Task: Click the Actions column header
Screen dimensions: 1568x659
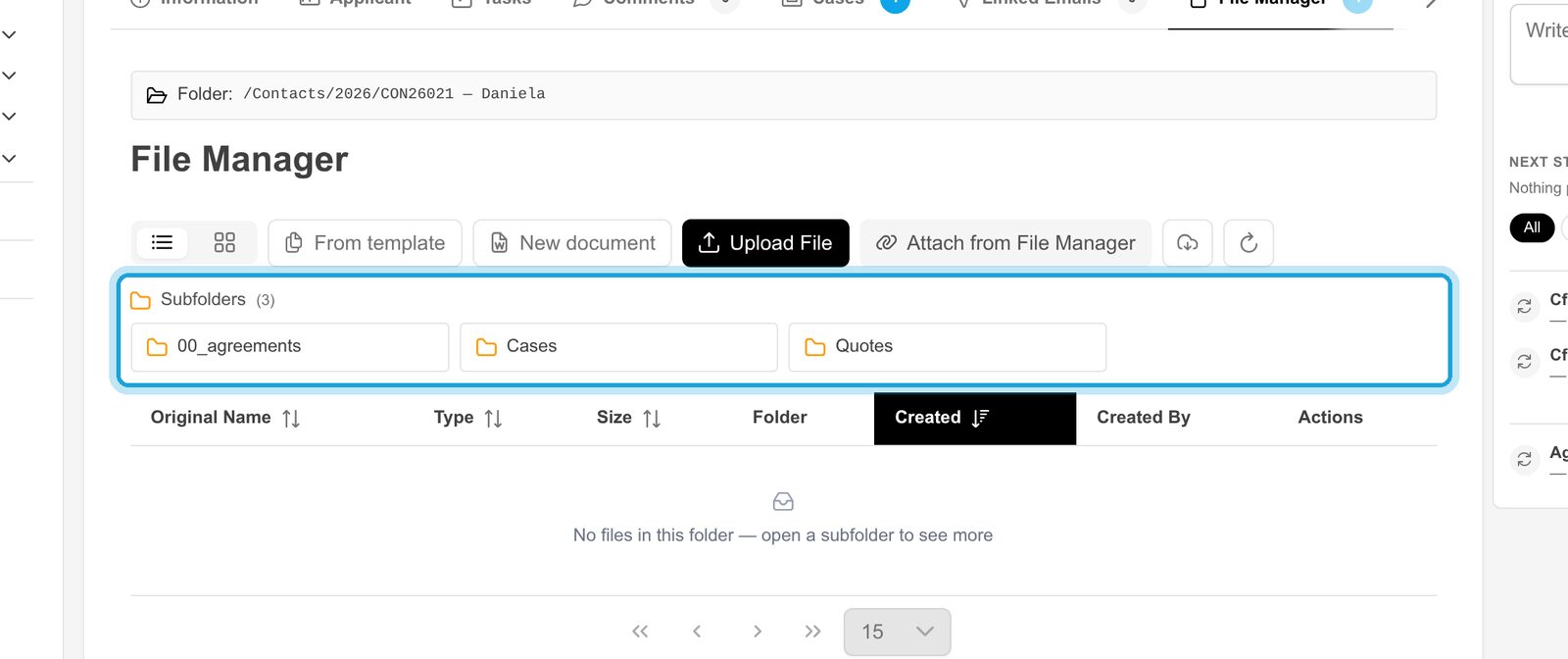Action: tap(1330, 418)
